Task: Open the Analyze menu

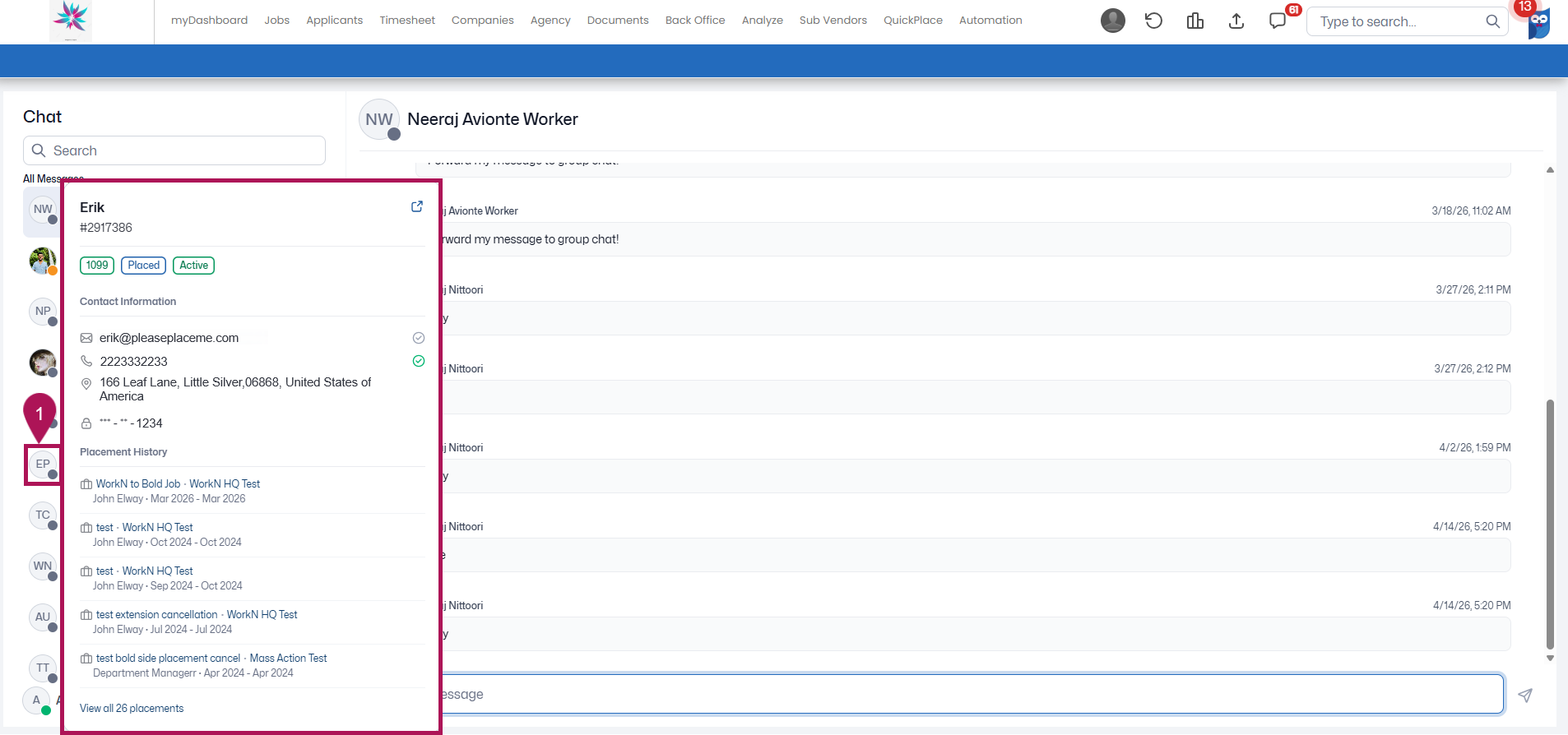Action: pyautogui.click(x=763, y=21)
